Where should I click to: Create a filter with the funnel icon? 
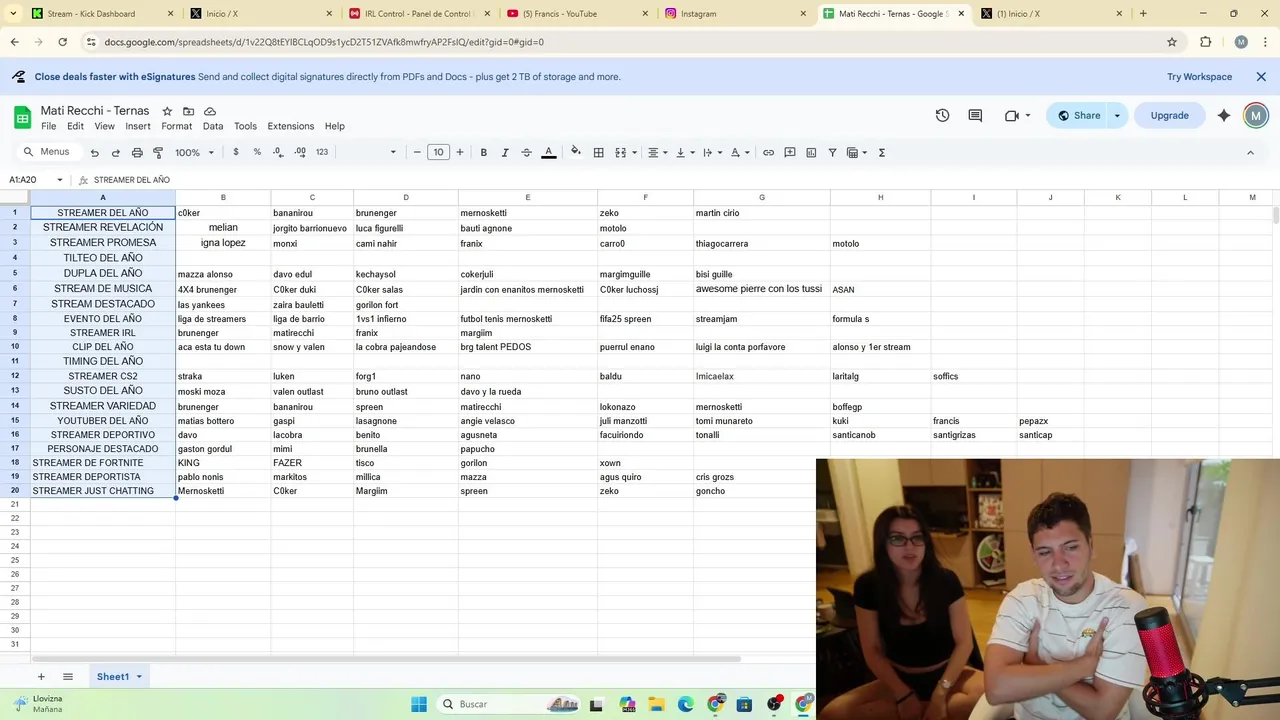(832, 152)
